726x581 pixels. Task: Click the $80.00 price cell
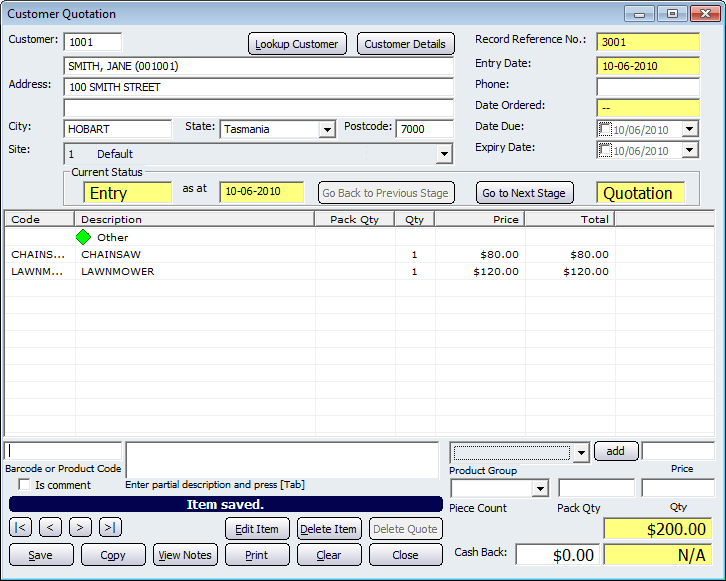pos(499,254)
